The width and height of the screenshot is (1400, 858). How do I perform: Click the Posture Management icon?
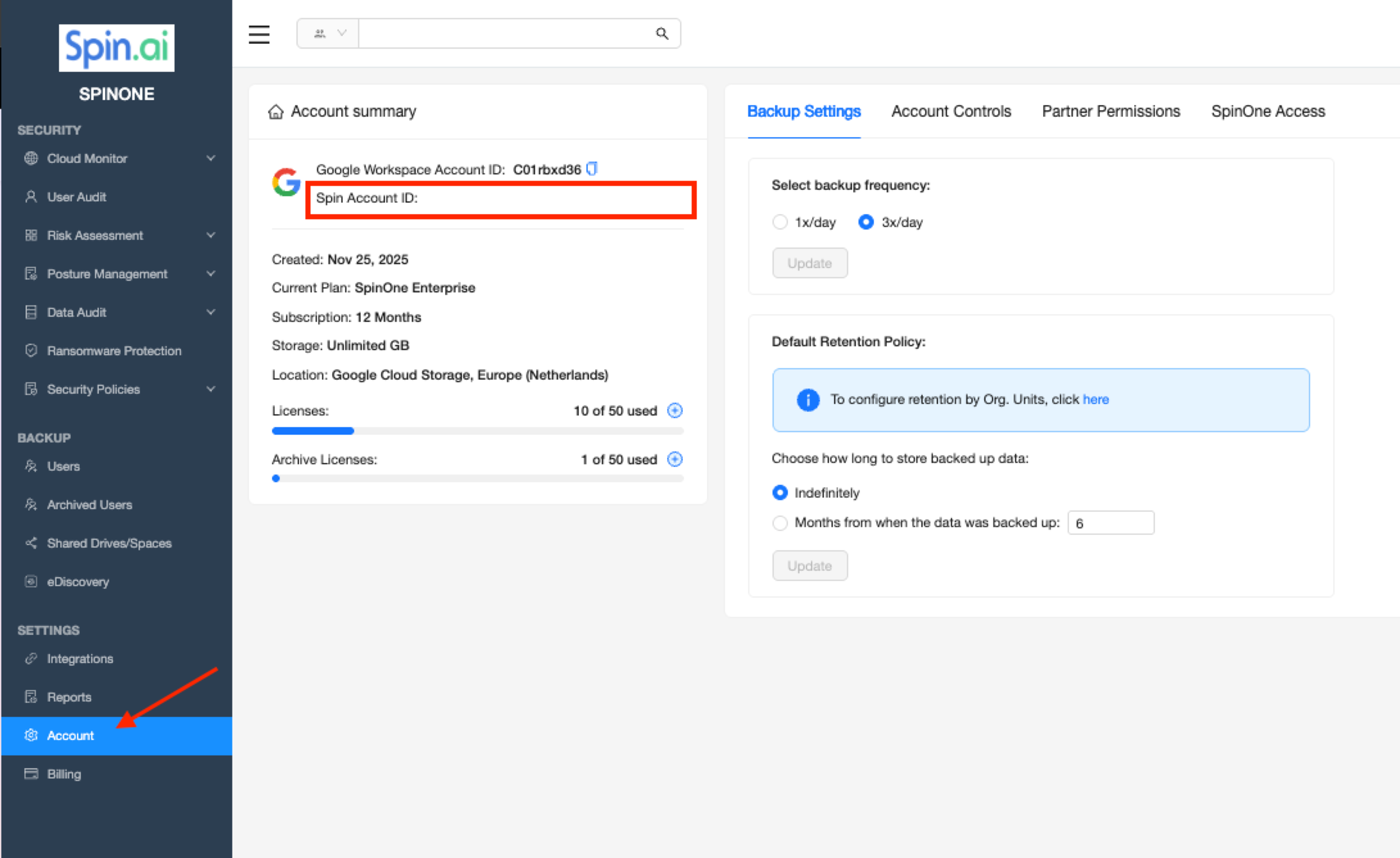[x=31, y=274]
